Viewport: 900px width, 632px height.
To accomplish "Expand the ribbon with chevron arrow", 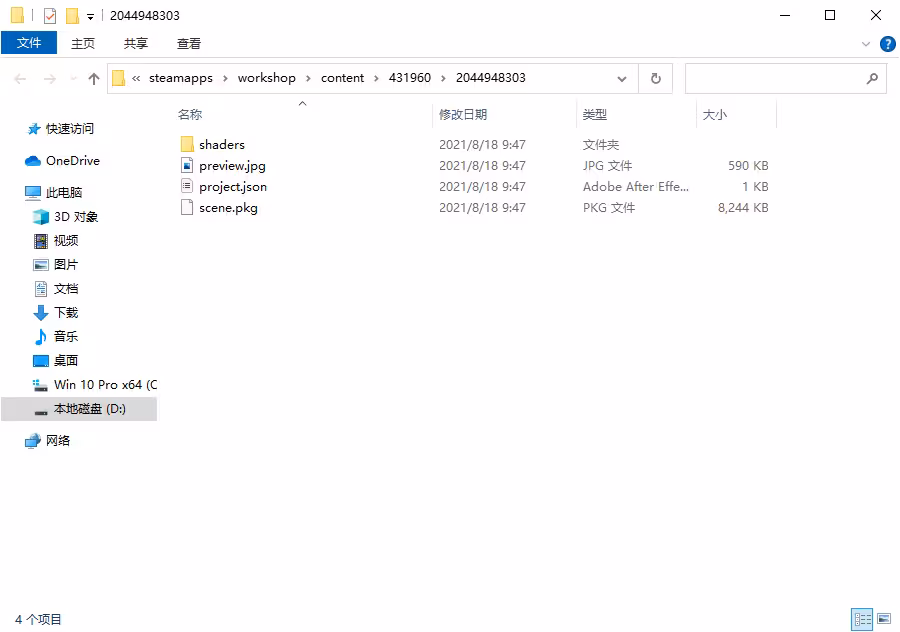I will [x=866, y=44].
